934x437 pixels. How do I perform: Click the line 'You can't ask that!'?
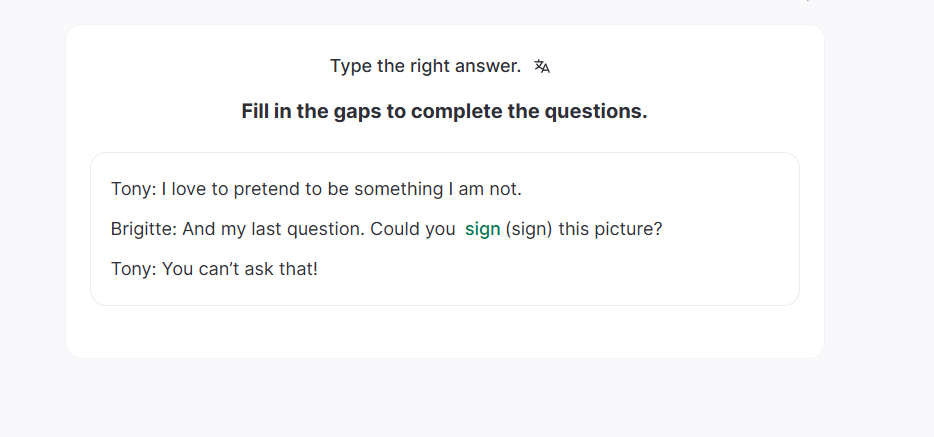[240, 269]
